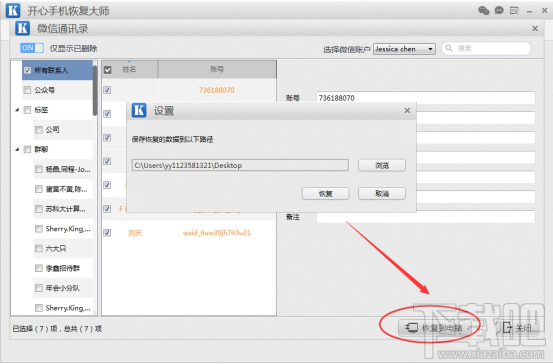
Task: Click the K logo in 设置 dialog
Action: click(x=139, y=110)
